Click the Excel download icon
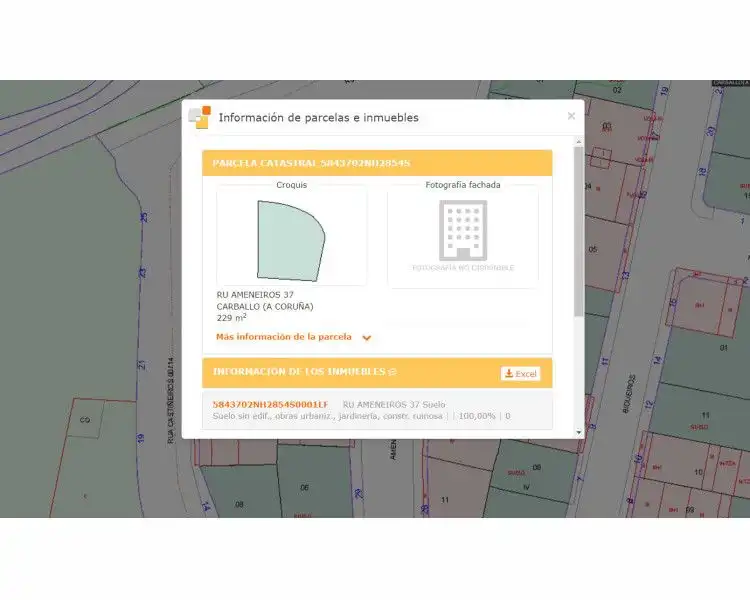 [509, 373]
